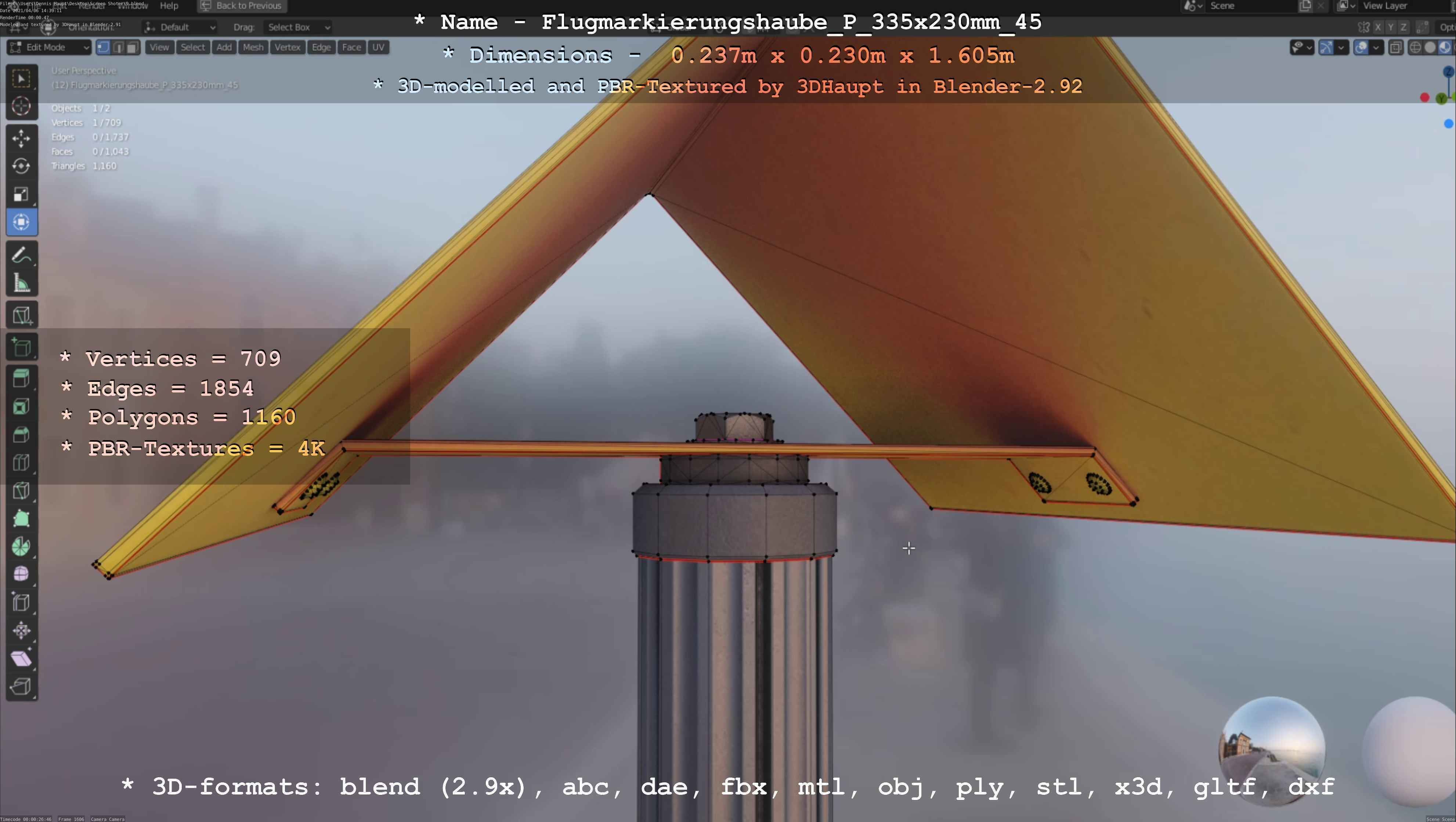This screenshot has height=822, width=1456.
Task: Click Back to Previous button
Action: click(242, 6)
